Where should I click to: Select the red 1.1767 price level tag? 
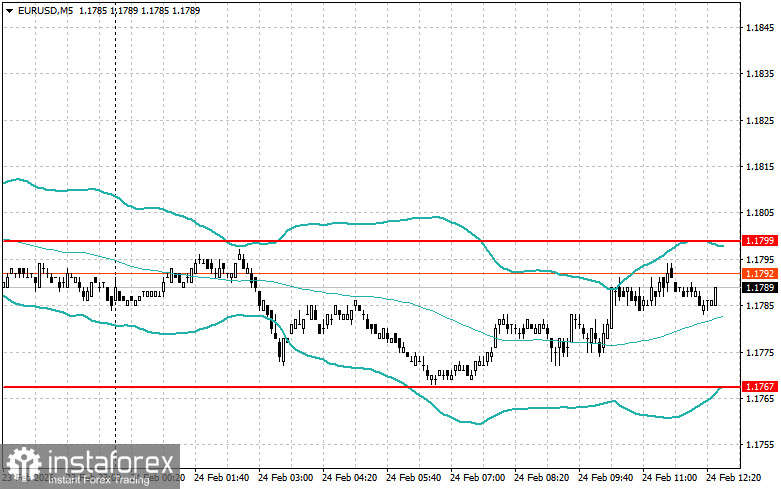(760, 386)
